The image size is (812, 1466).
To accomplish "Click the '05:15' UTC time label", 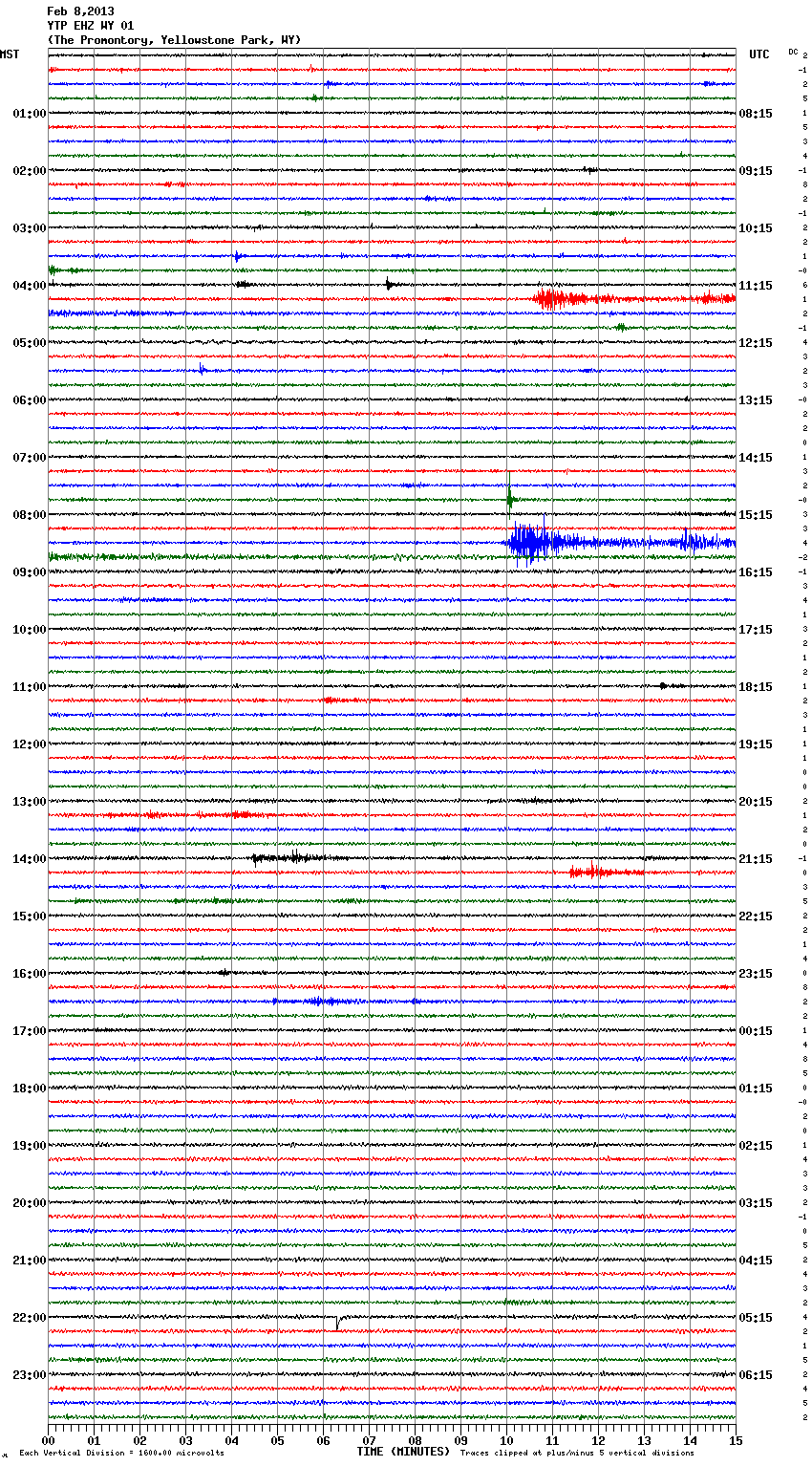I will tap(756, 1318).
